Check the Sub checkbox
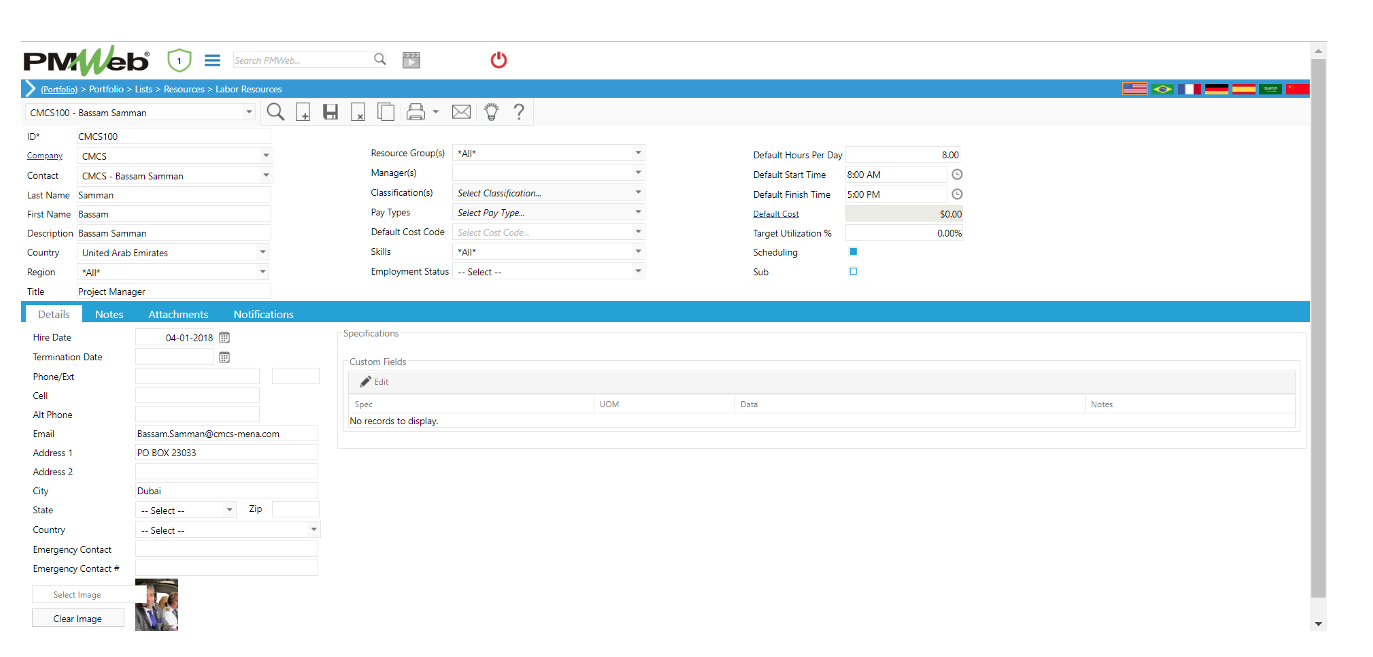 (x=853, y=271)
